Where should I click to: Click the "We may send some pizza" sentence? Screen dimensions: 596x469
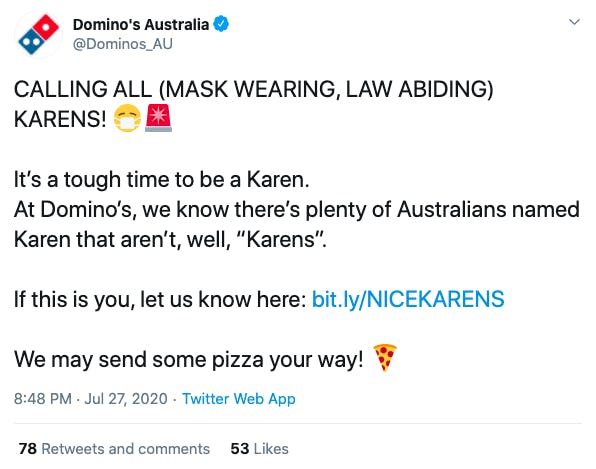189,359
